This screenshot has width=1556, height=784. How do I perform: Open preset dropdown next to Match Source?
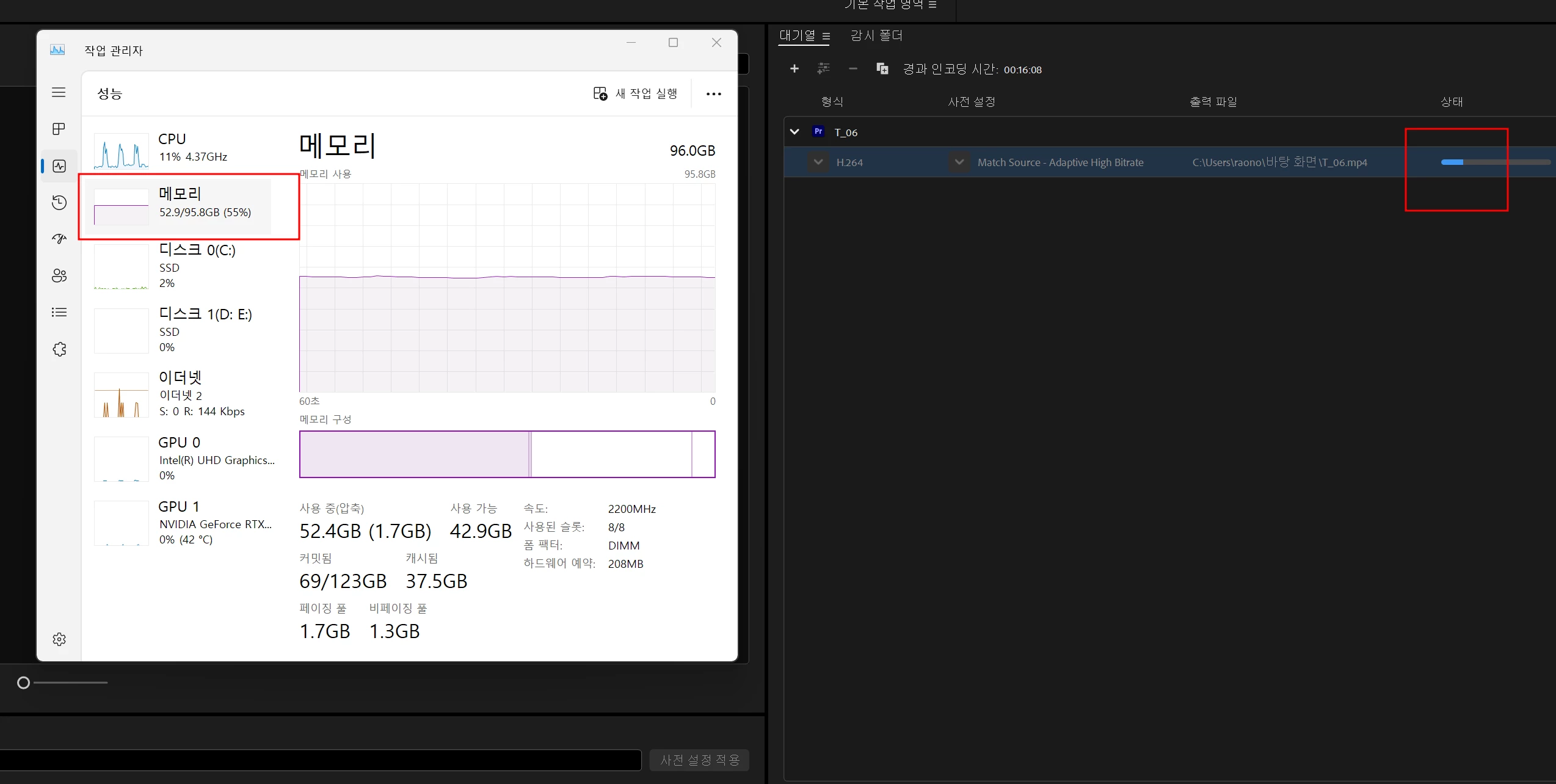pos(959,162)
